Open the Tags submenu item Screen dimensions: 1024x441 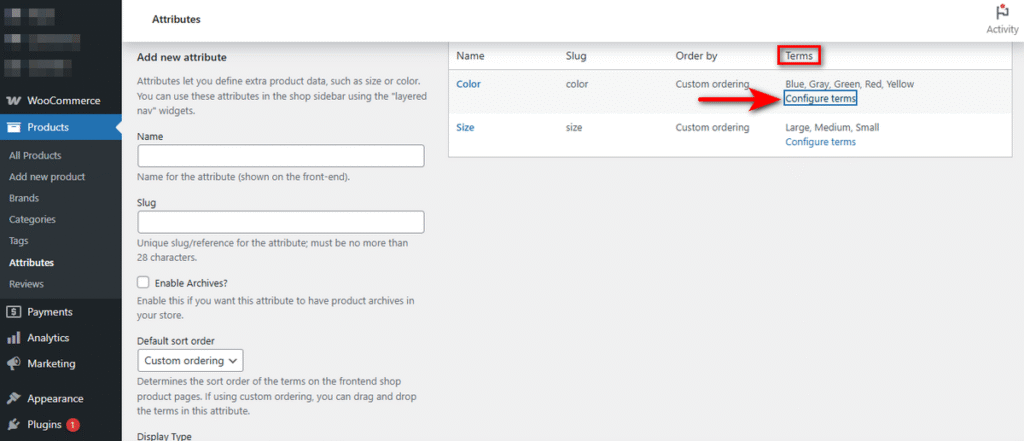click(19, 241)
